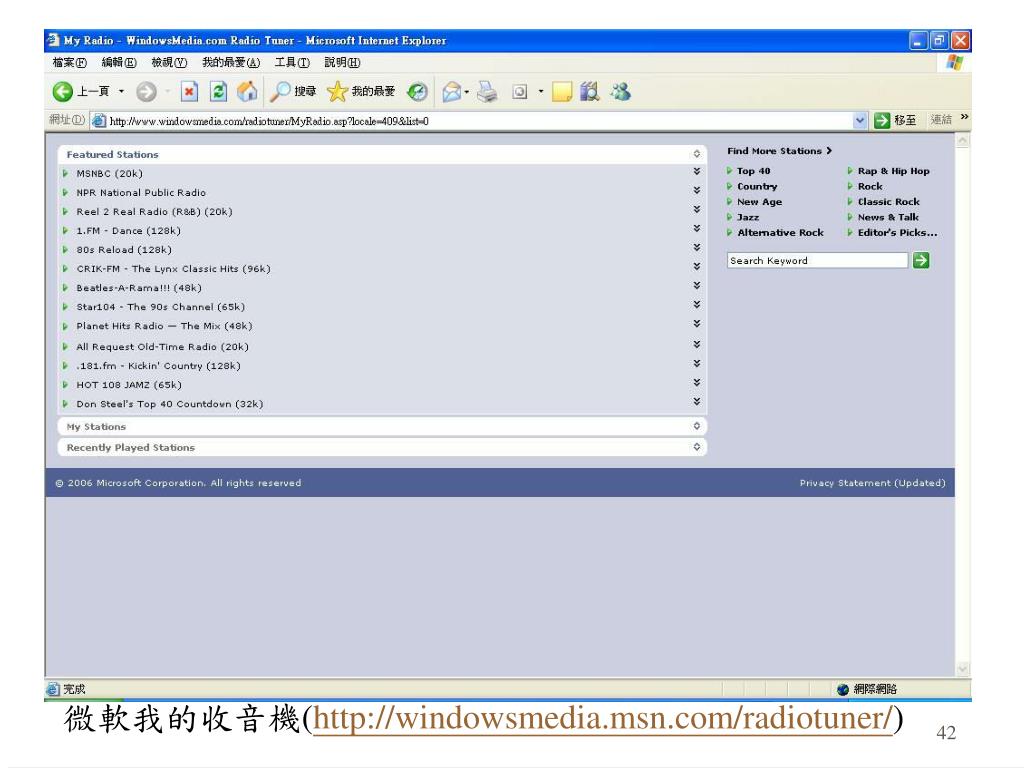Open the 檢視(V) View menu
Image resolution: width=1024 pixels, height=768 pixels.
(169, 63)
